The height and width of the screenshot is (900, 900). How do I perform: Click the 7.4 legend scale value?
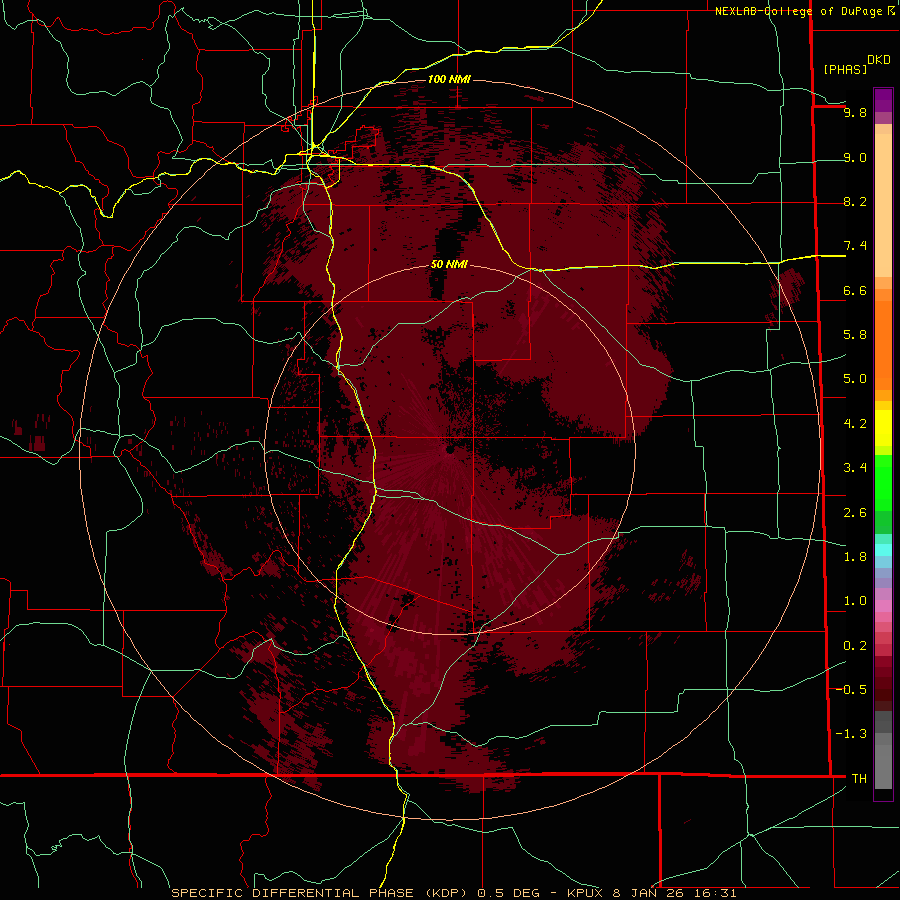(x=855, y=246)
